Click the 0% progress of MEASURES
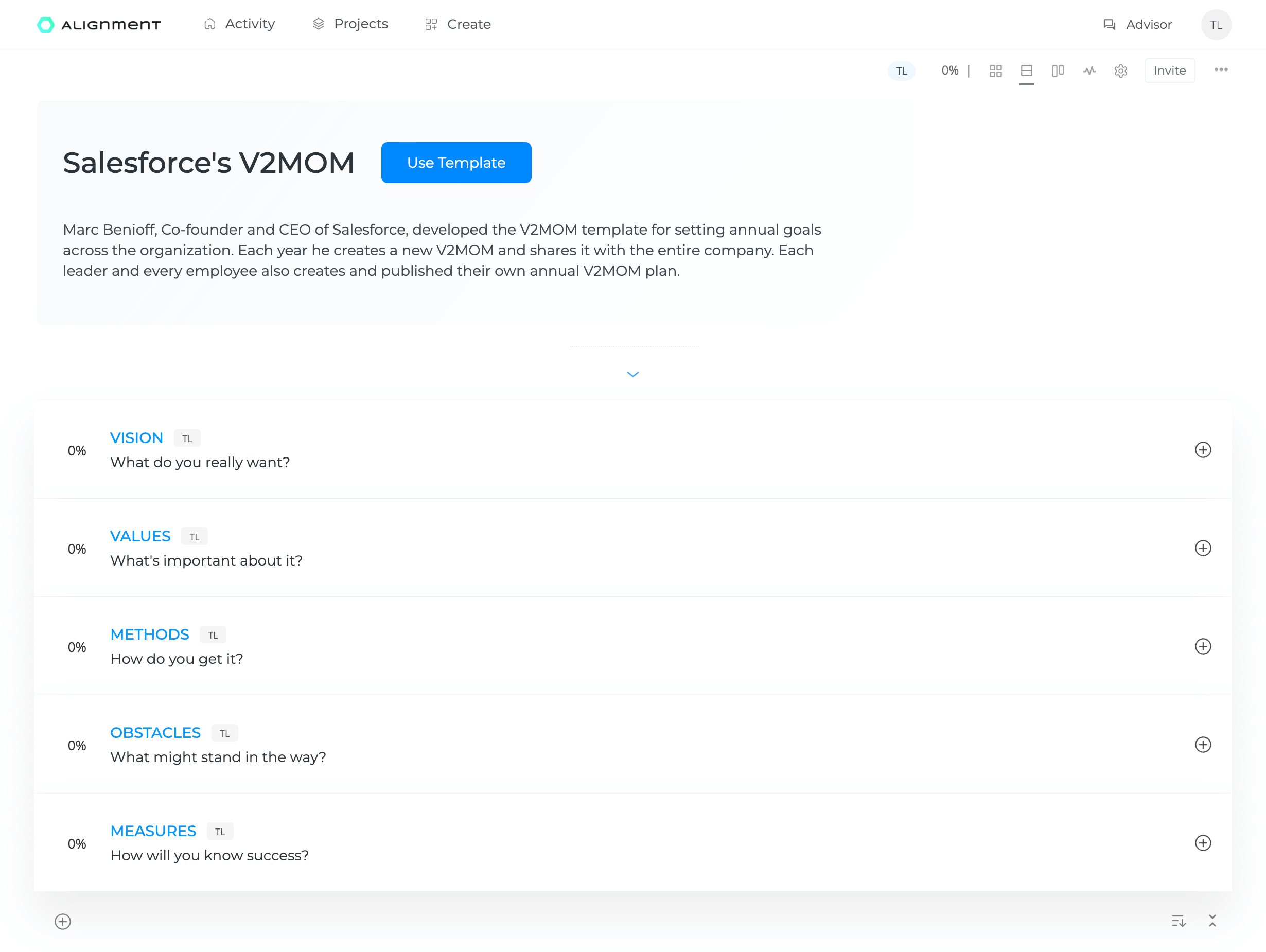The image size is (1266, 952). [77, 844]
